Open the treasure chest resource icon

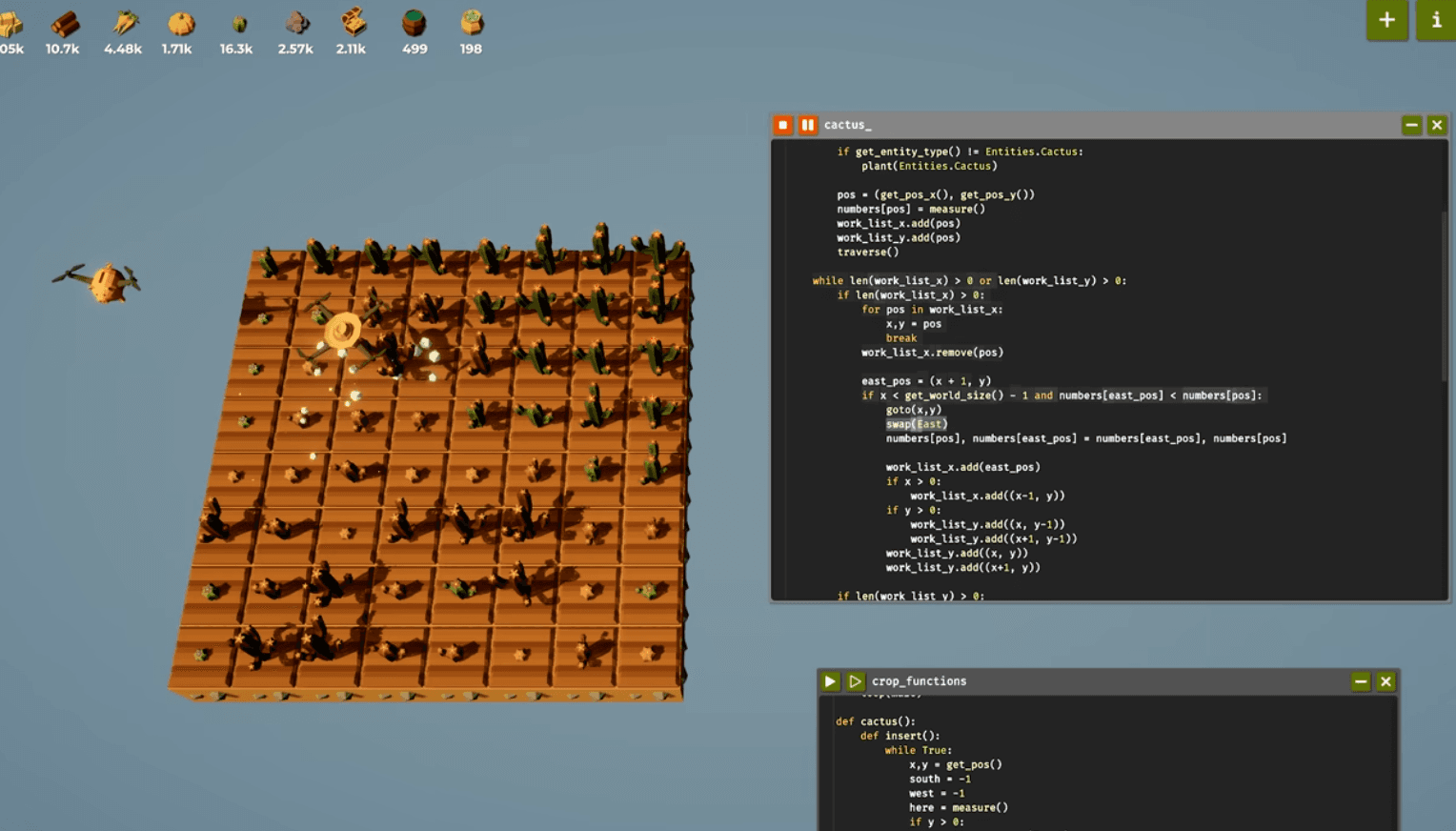click(x=351, y=24)
